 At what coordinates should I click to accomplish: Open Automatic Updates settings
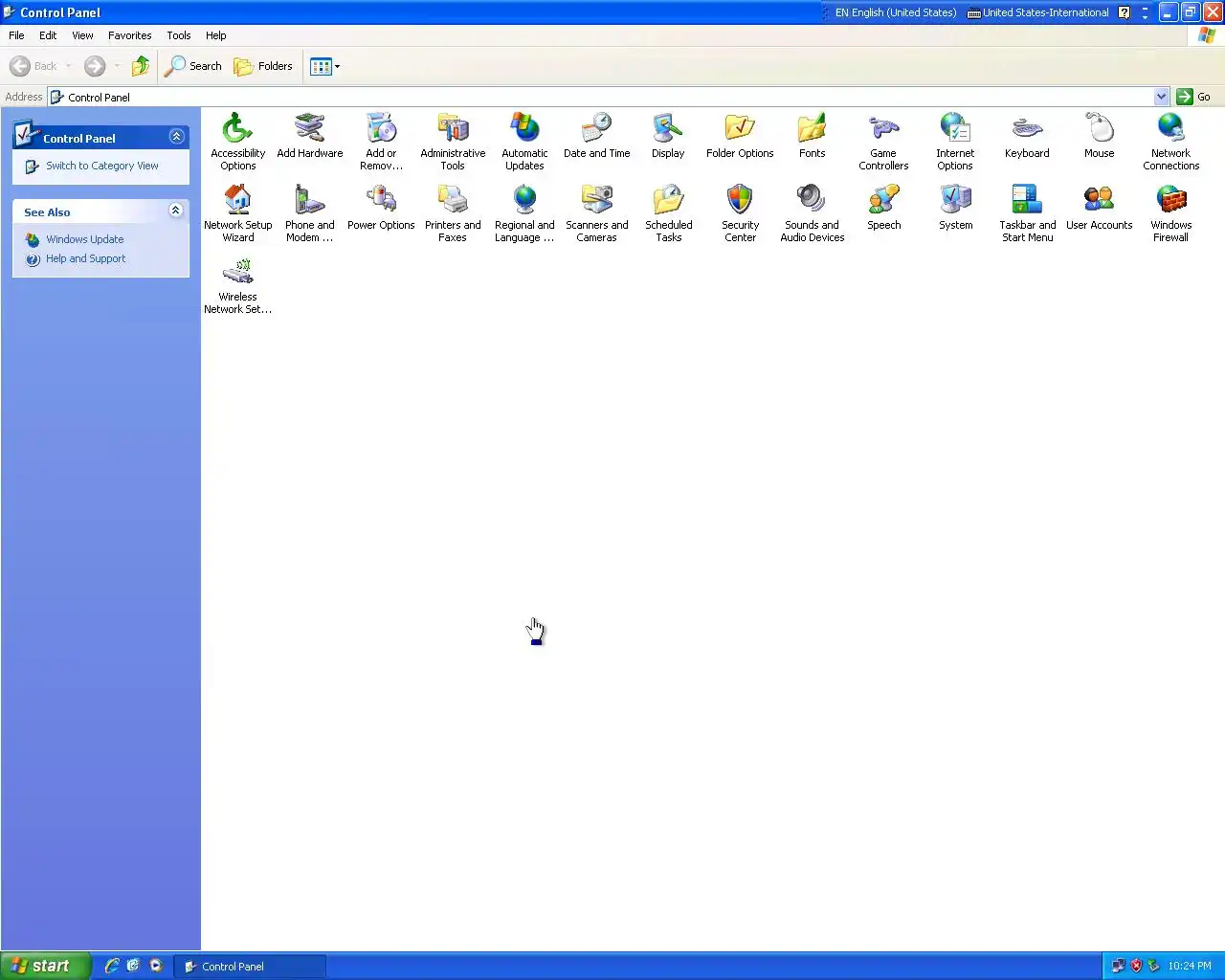(524, 140)
